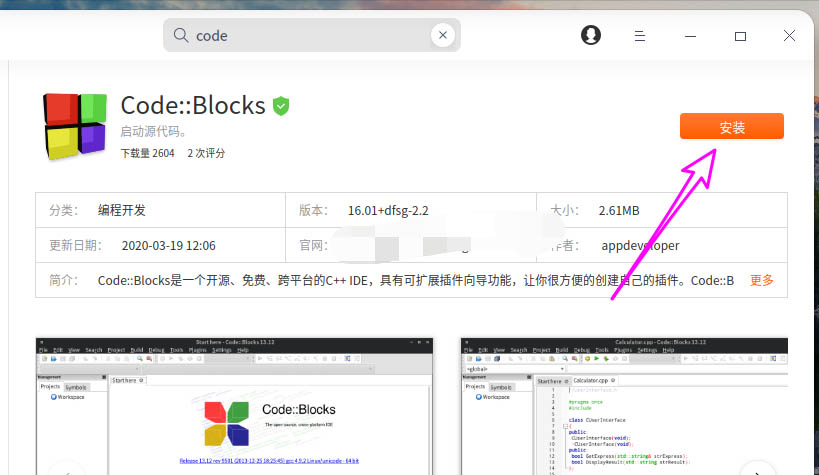This screenshot has height=475, width=819.
Task: Click the Code::Blocks app title
Action: tap(193, 105)
